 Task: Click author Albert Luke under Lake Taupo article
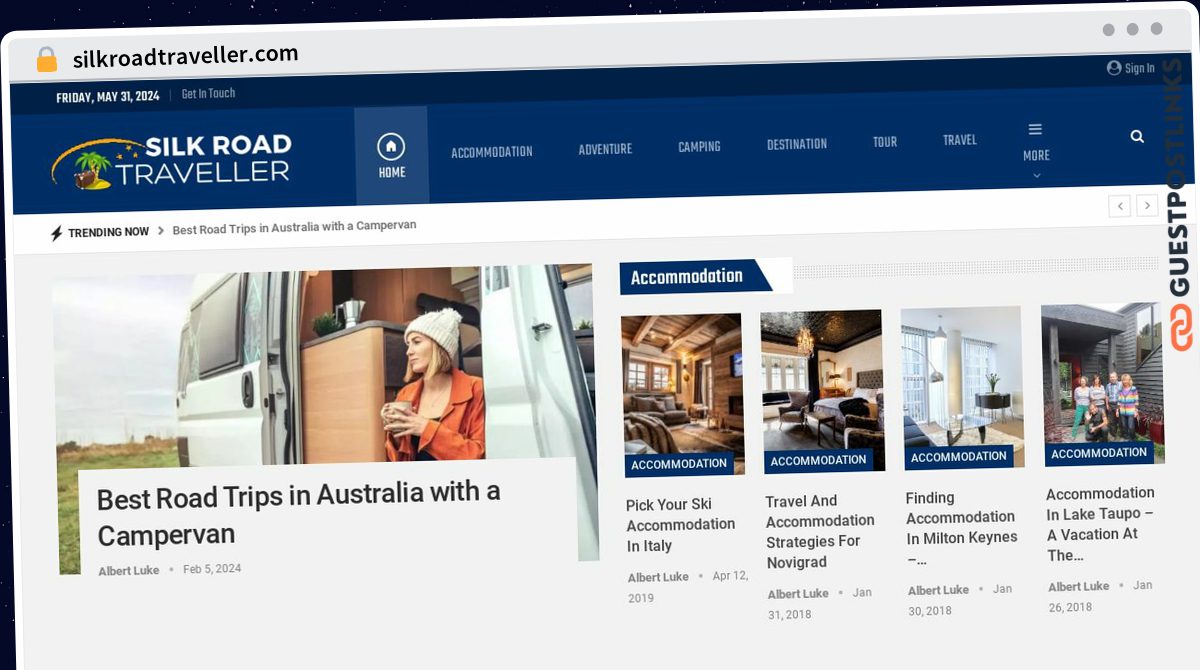pos(1079,587)
